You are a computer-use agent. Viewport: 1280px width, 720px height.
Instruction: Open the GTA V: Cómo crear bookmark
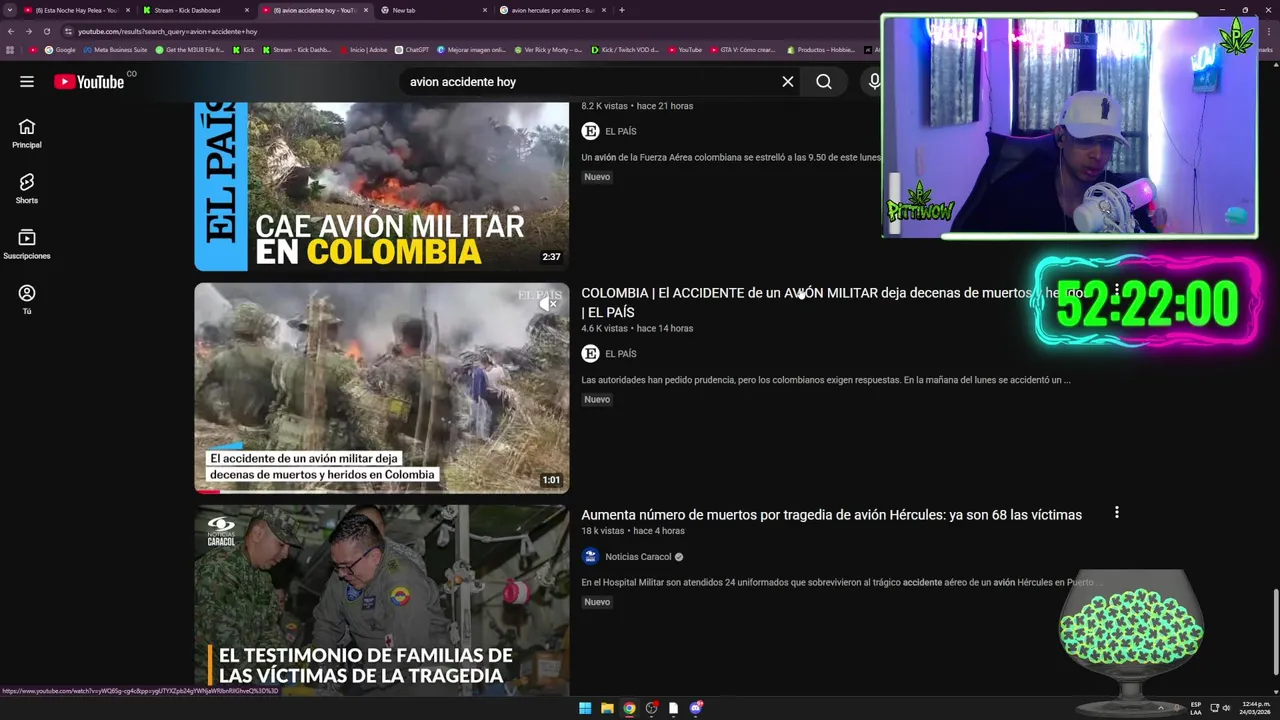pyautogui.click(x=742, y=49)
